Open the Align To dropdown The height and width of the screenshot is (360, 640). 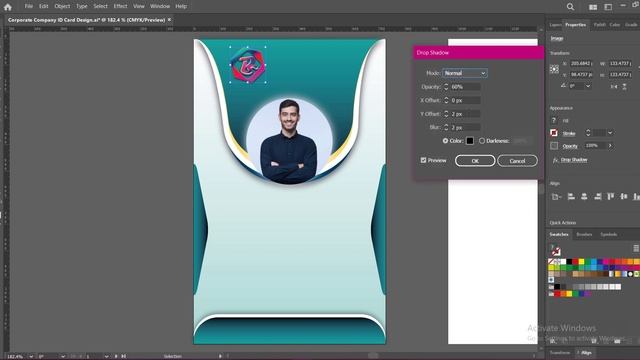[x=556, y=197]
